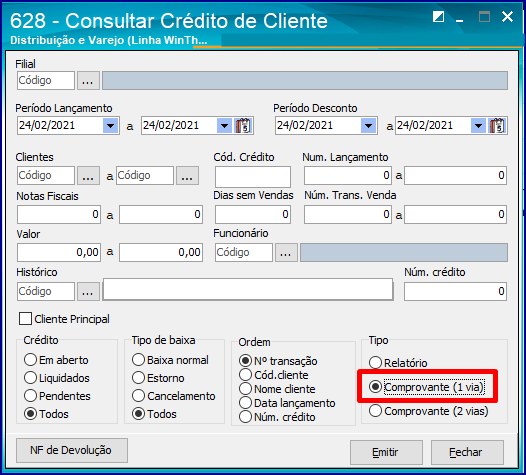Open Funcionário lookup ellipsis button
The height and width of the screenshot is (475, 526).
(x=286, y=253)
